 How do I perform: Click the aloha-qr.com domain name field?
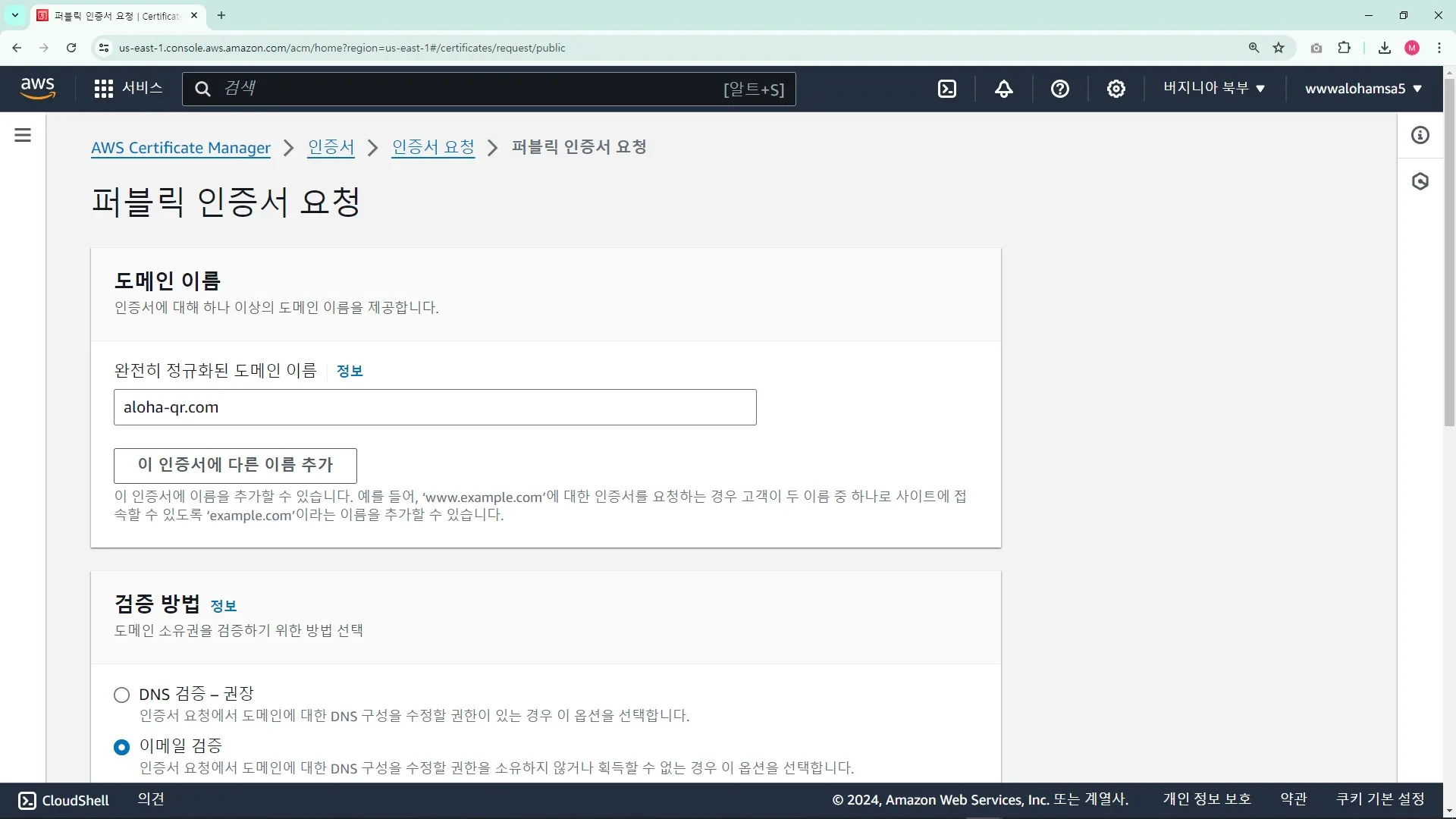[x=435, y=407]
